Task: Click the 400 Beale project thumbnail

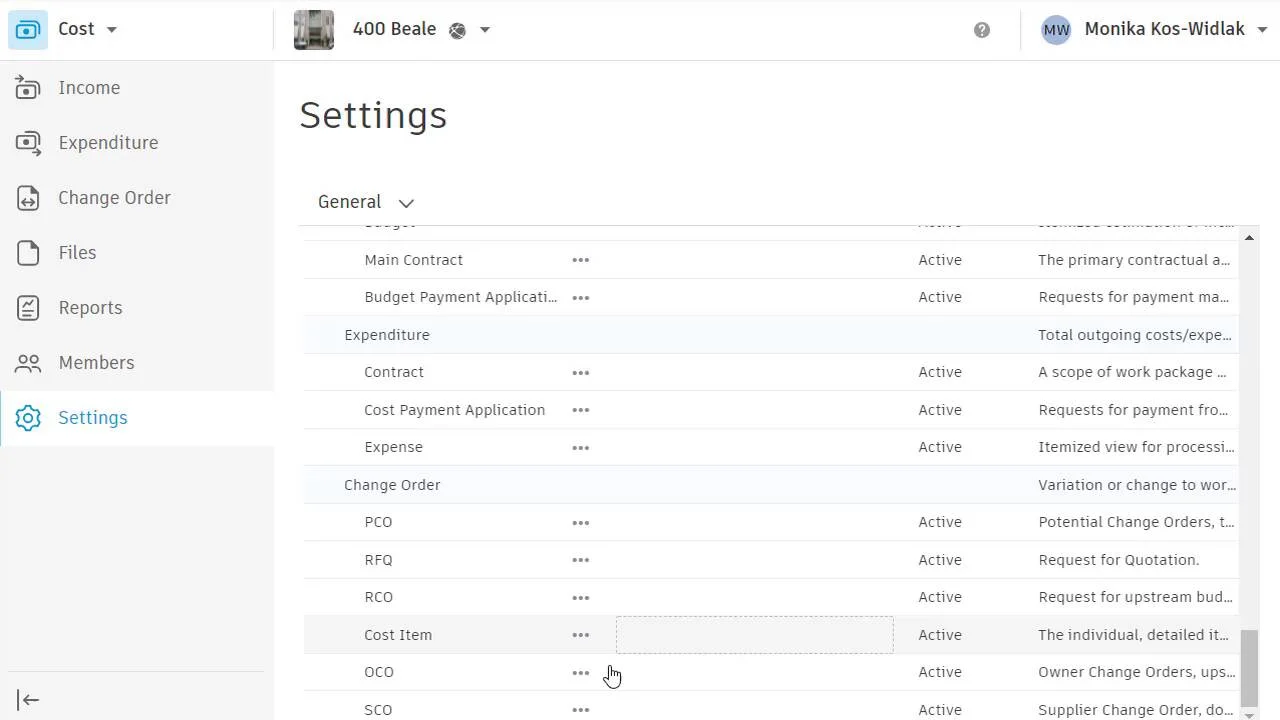Action: pyautogui.click(x=314, y=30)
